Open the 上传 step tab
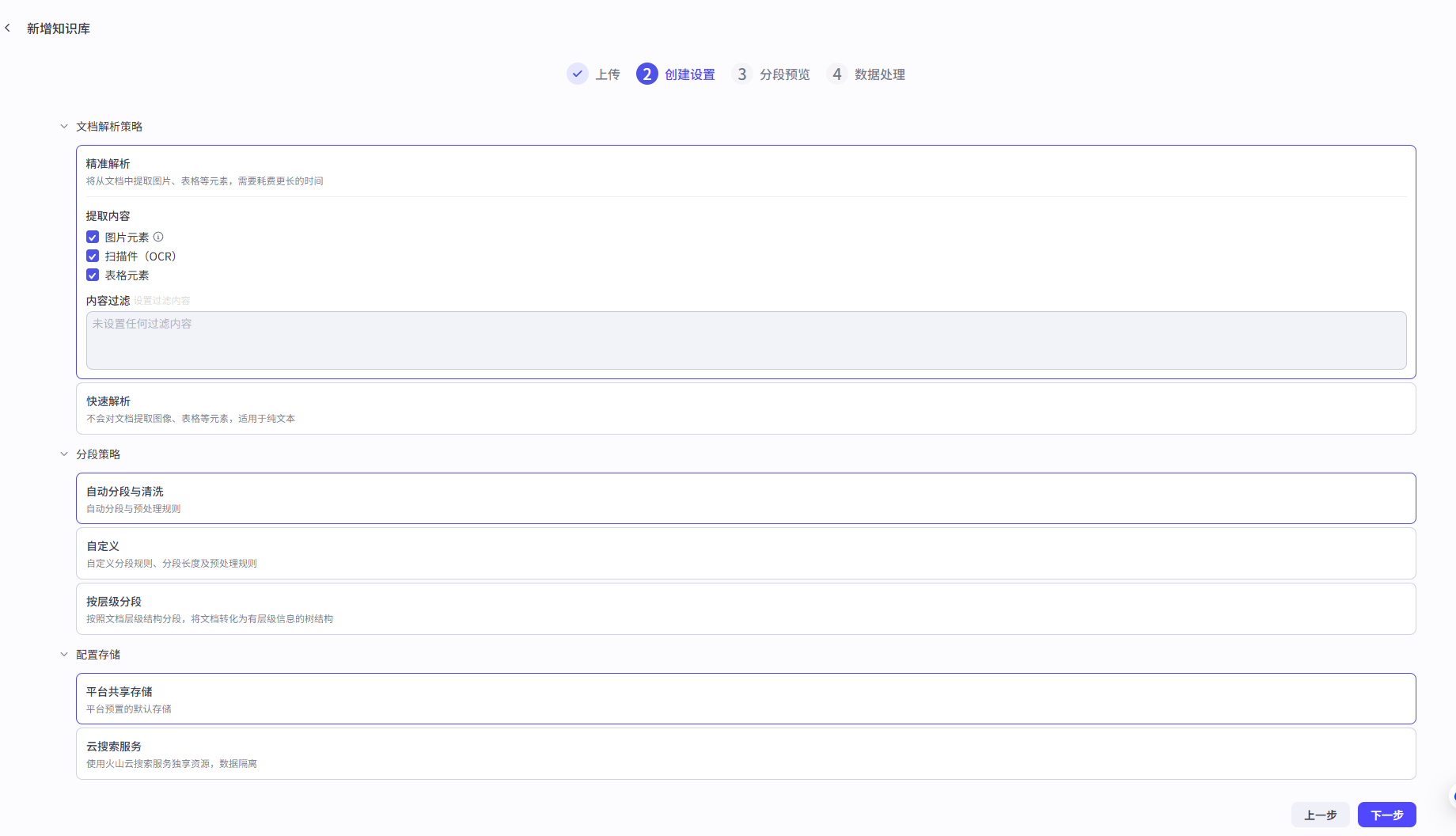 click(x=608, y=74)
